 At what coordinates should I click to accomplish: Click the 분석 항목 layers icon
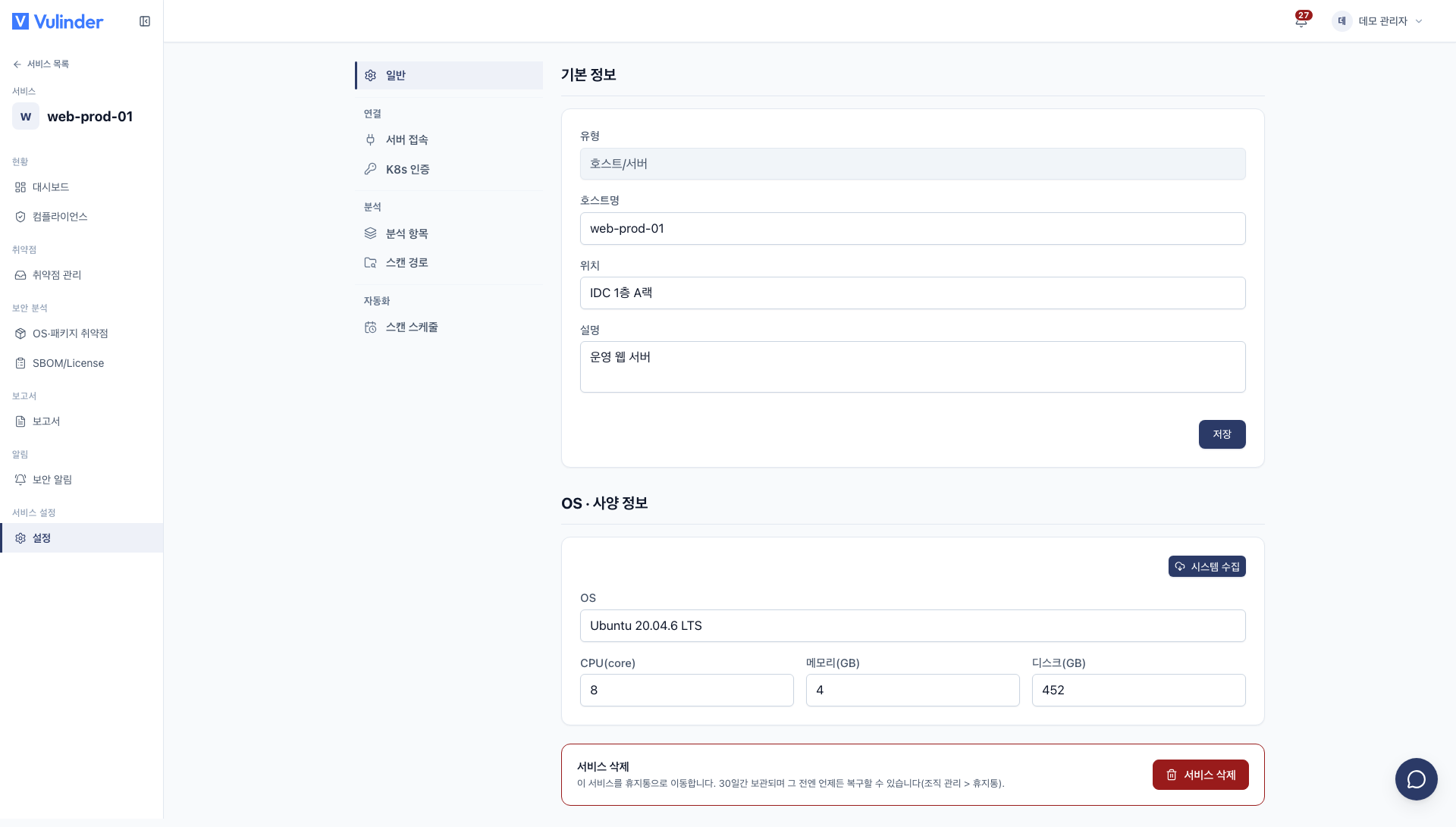(370, 233)
